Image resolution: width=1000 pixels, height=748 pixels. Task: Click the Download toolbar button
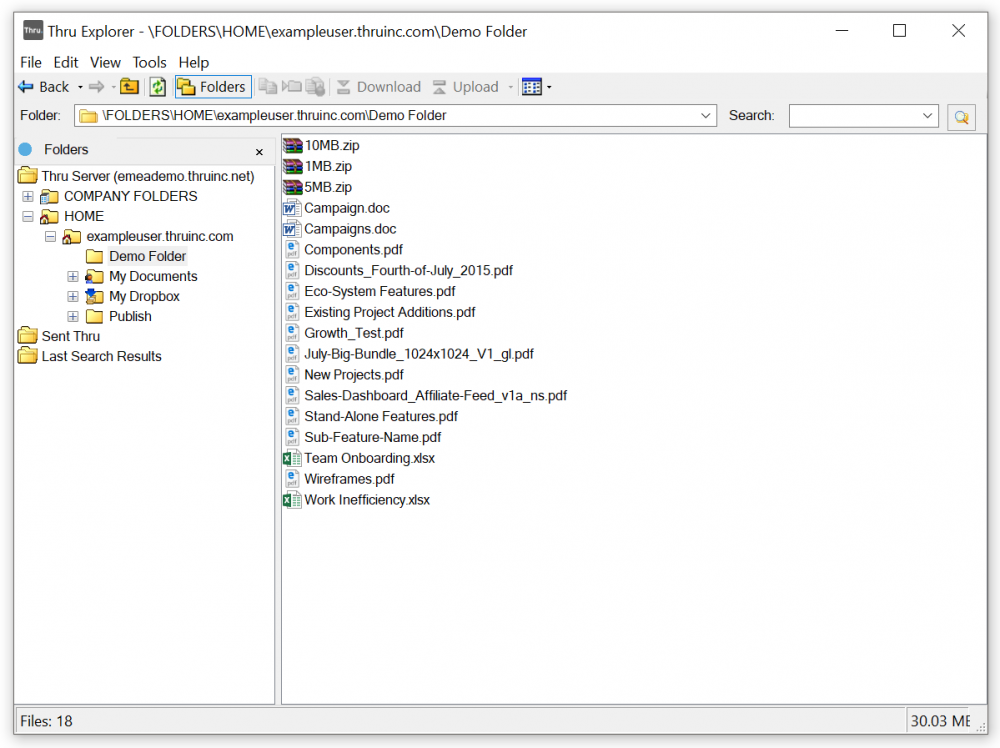[x=379, y=87]
